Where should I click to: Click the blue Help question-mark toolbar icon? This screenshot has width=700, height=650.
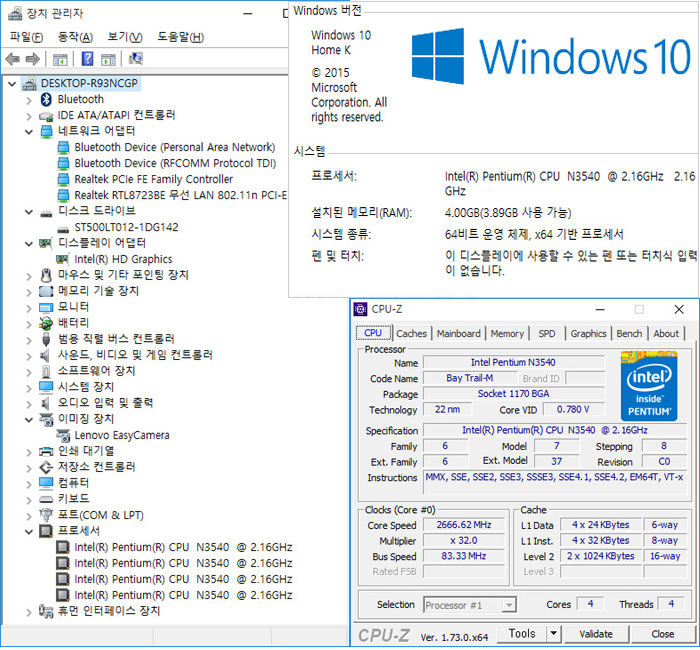tap(88, 59)
